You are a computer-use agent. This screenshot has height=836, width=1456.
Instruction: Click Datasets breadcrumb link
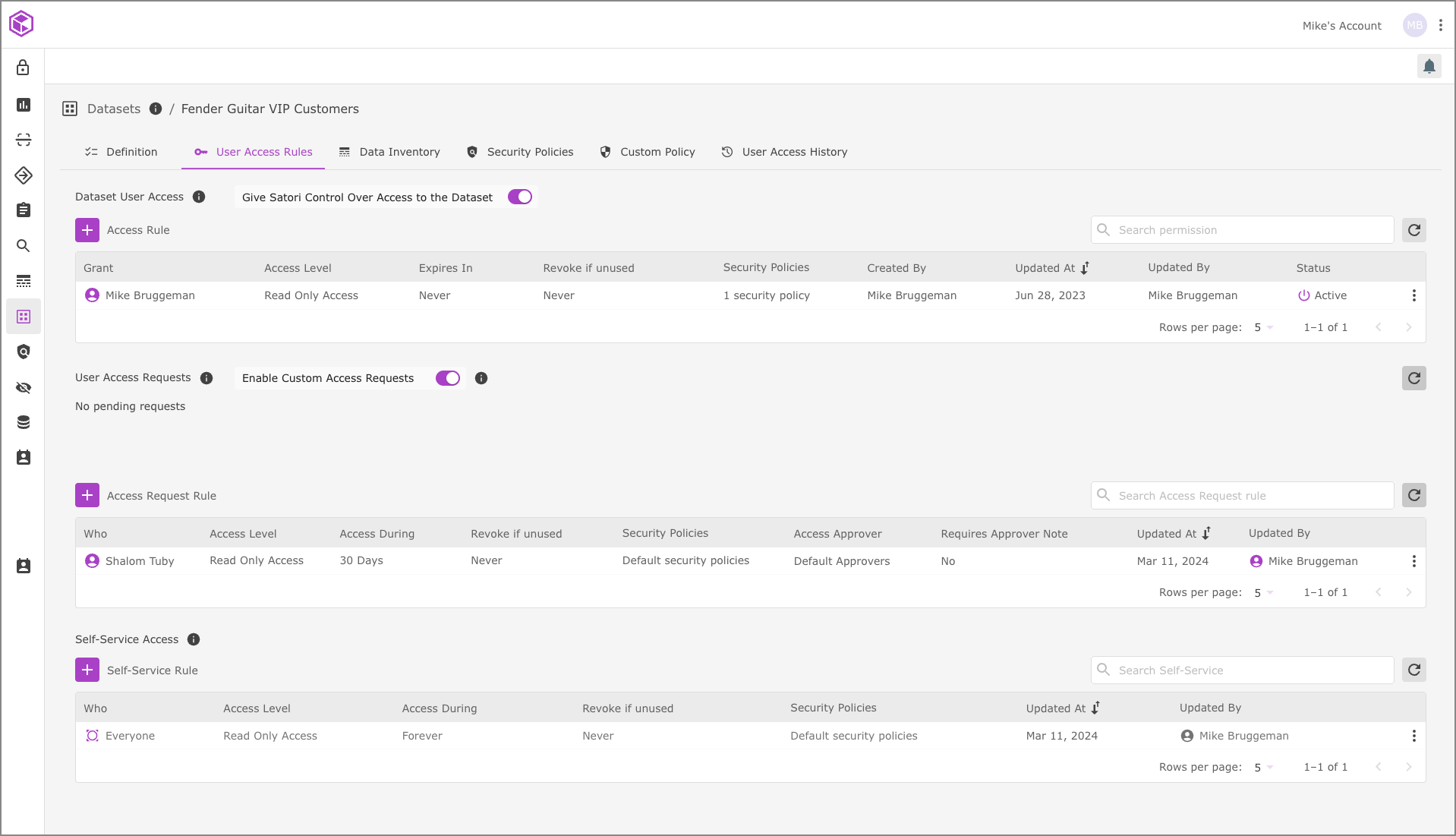(x=114, y=109)
